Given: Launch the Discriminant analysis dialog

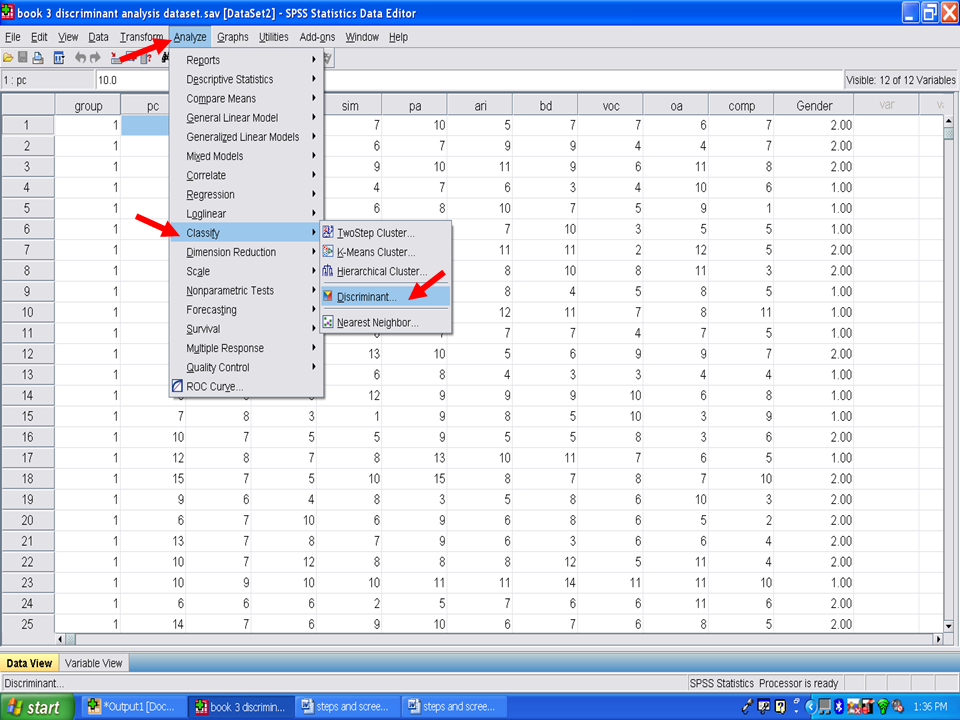Looking at the screenshot, I should (366, 297).
